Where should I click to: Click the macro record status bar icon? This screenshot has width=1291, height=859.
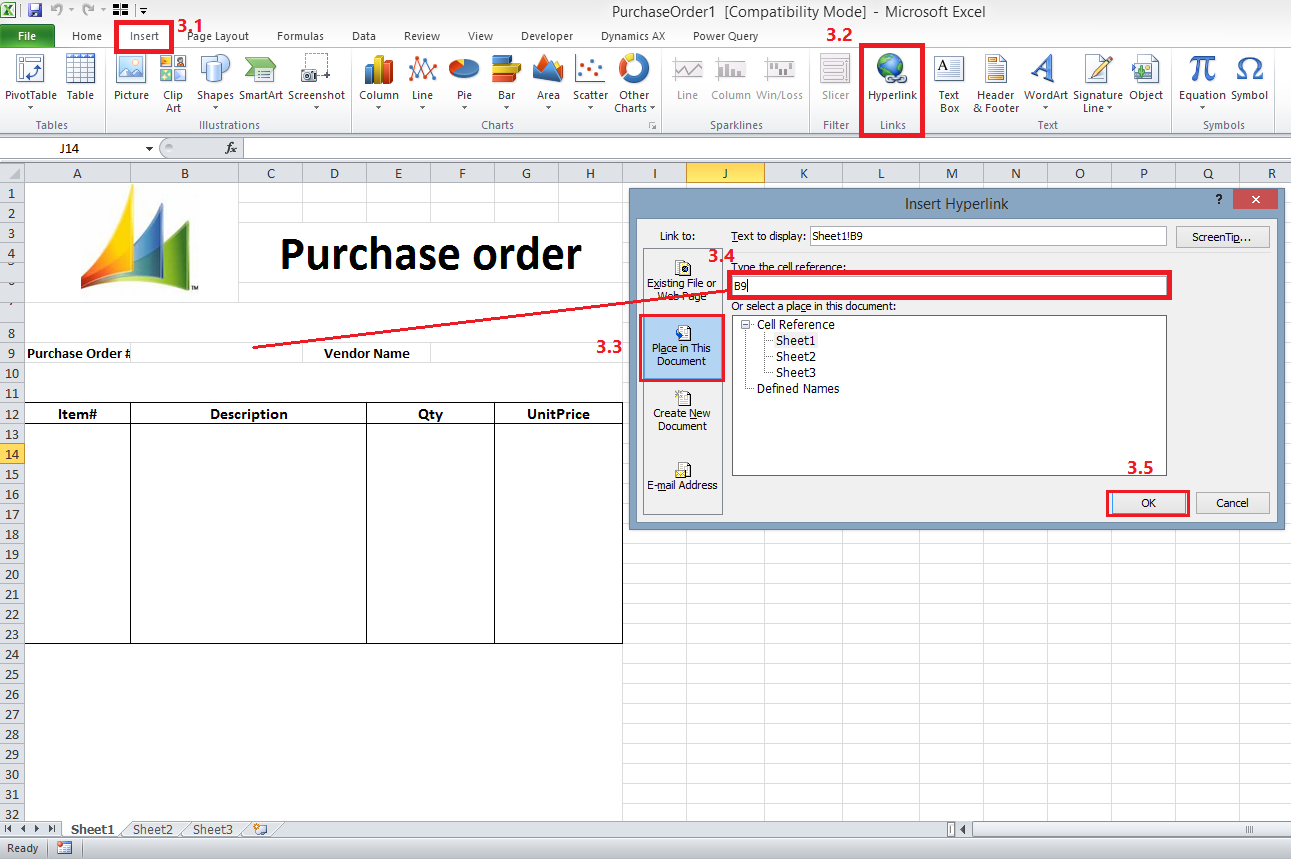(x=65, y=848)
